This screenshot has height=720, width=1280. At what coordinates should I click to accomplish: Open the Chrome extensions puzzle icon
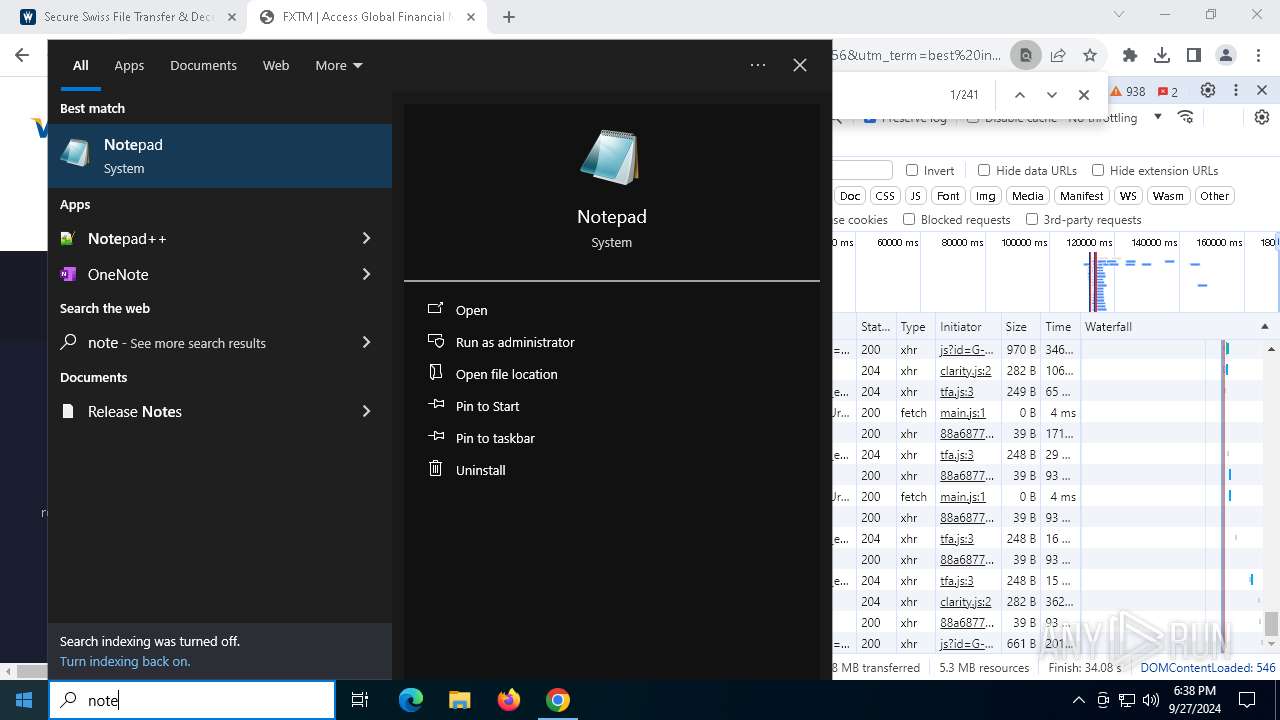tap(1130, 56)
